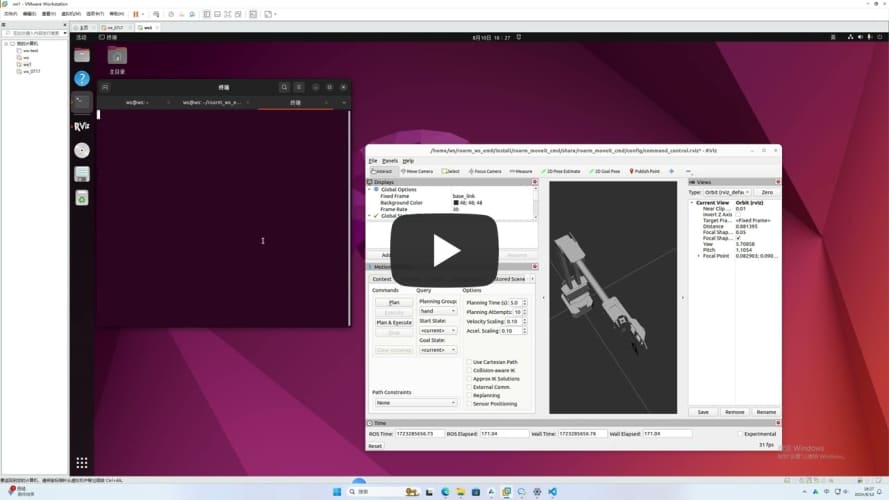Click the Zero button in Views panel
This screenshot has height=500, width=889.
tap(767, 192)
